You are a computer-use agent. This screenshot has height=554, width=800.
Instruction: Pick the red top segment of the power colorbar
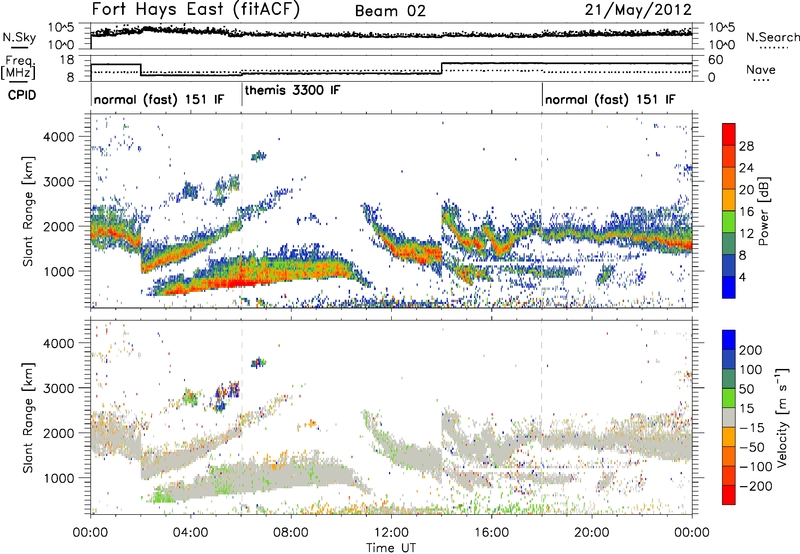click(729, 134)
